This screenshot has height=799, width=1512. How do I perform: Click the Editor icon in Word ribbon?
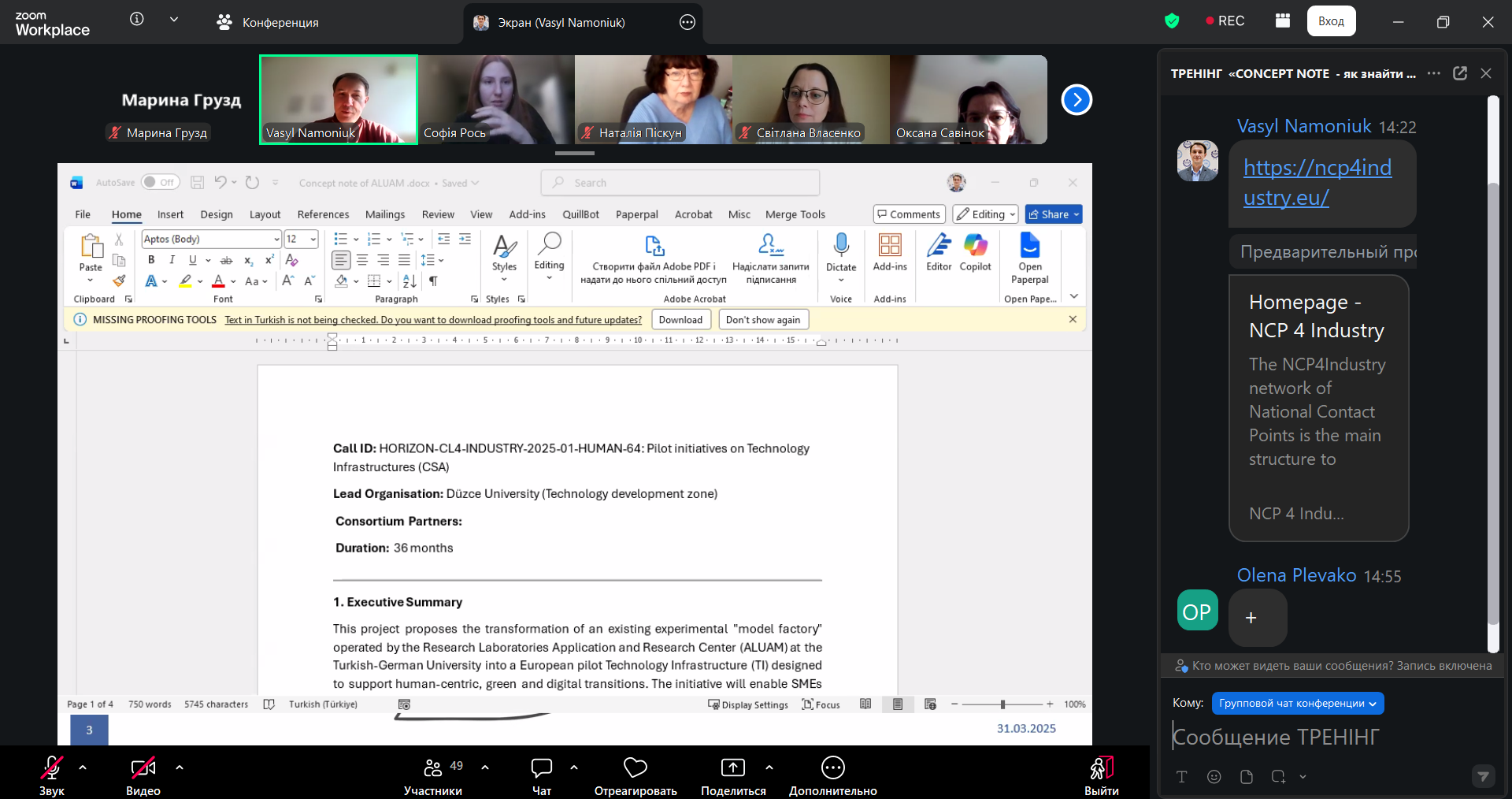tap(939, 246)
